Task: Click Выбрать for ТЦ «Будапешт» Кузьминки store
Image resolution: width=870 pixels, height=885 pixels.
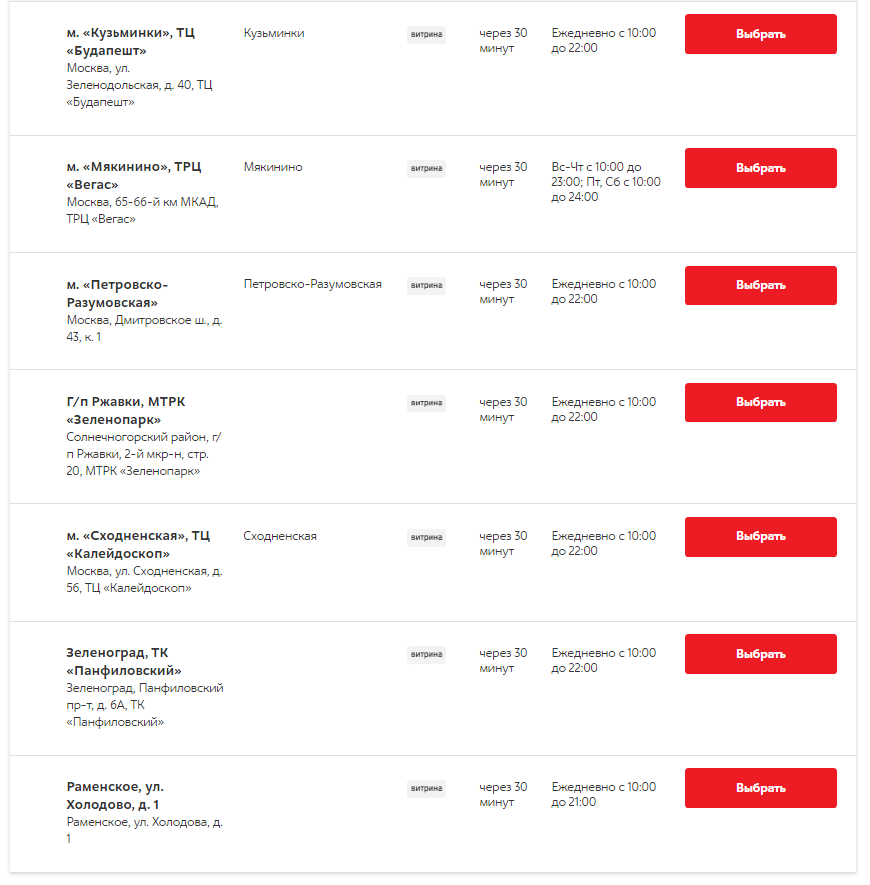Action: click(x=760, y=34)
